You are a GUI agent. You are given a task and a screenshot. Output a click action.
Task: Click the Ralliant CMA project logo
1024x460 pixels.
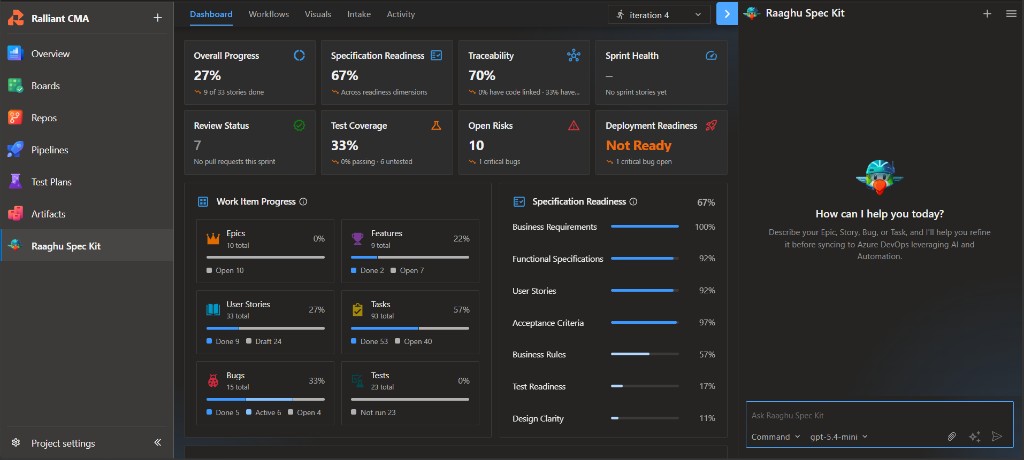[16, 18]
